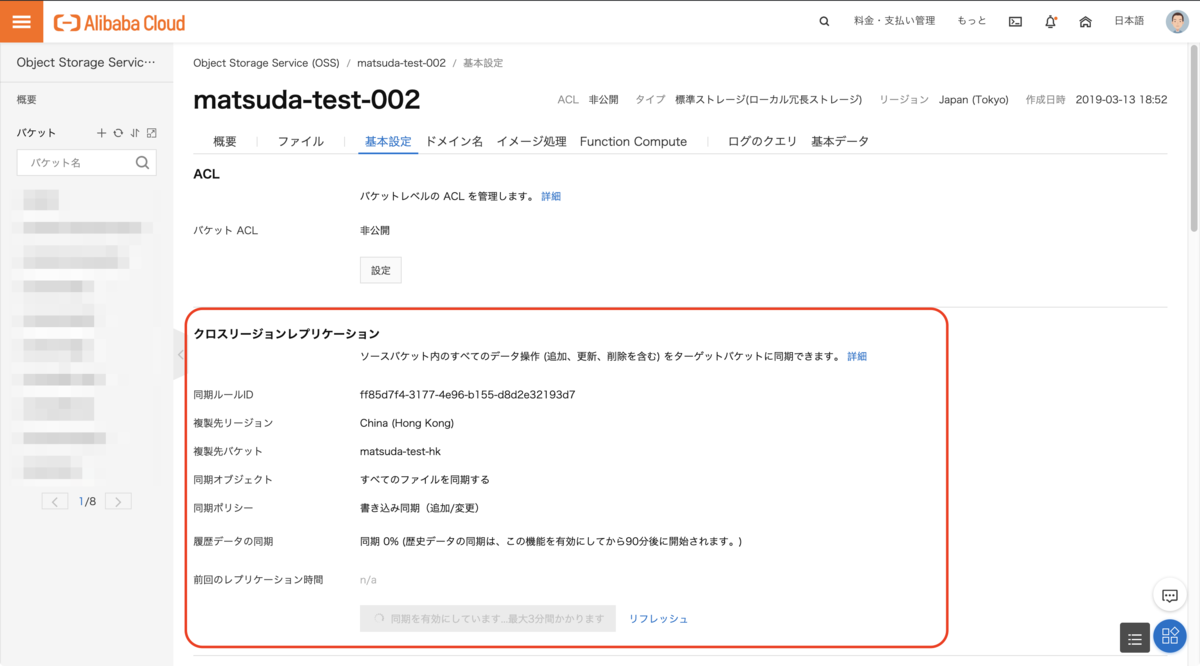This screenshot has height=666, width=1200.
Task: Switch to the 概要 tab of the bucket
Action: [225, 142]
